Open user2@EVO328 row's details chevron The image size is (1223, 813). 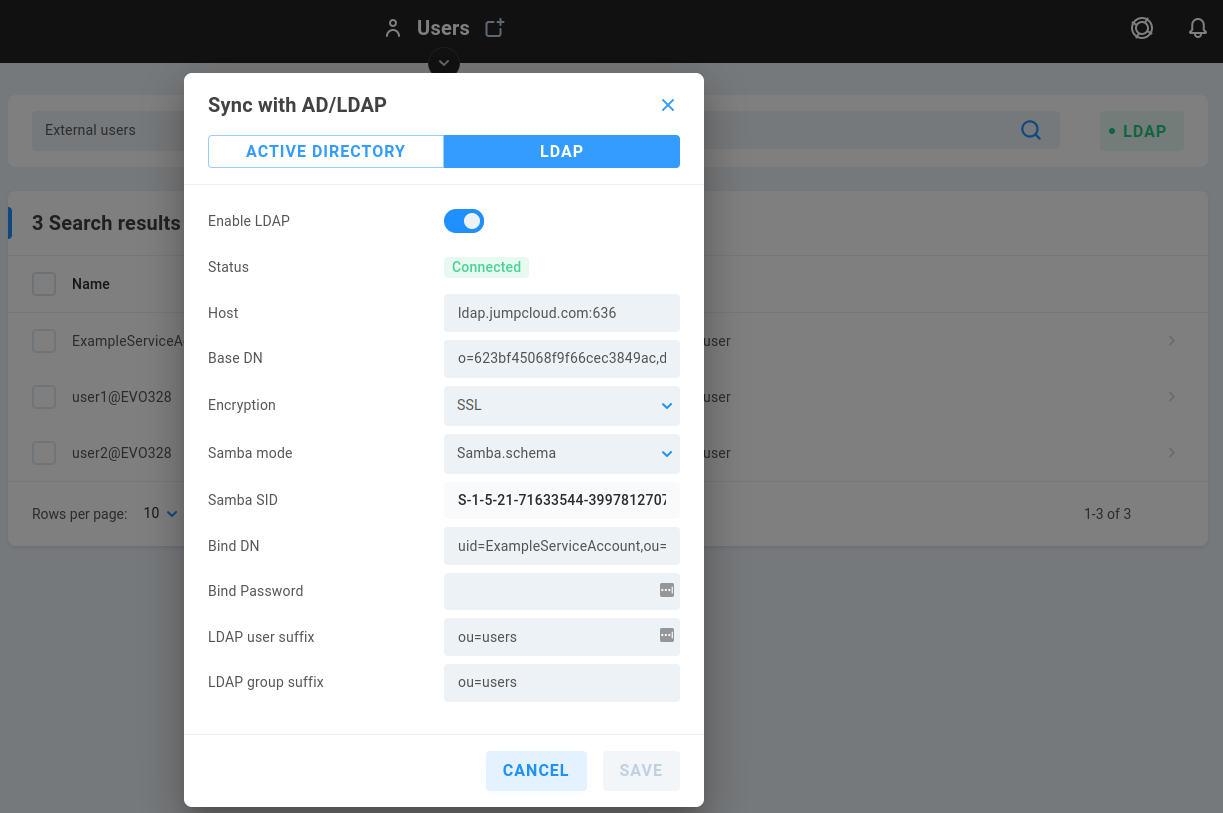[1172, 453]
